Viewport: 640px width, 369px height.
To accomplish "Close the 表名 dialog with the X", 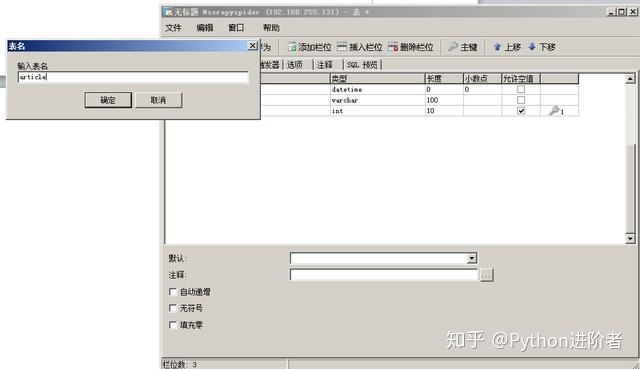I will pyautogui.click(x=253, y=46).
